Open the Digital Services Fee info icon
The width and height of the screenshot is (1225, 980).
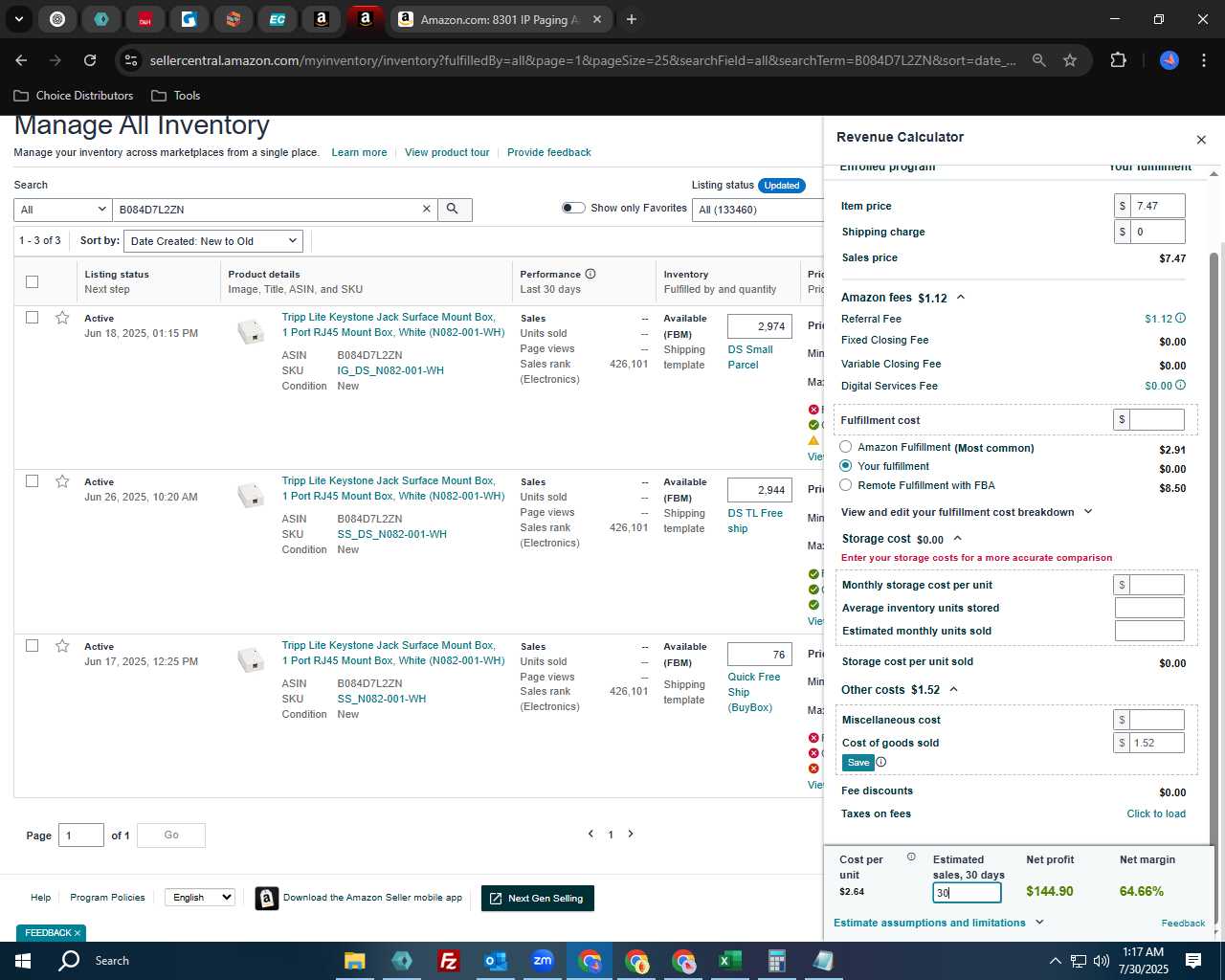1180,385
